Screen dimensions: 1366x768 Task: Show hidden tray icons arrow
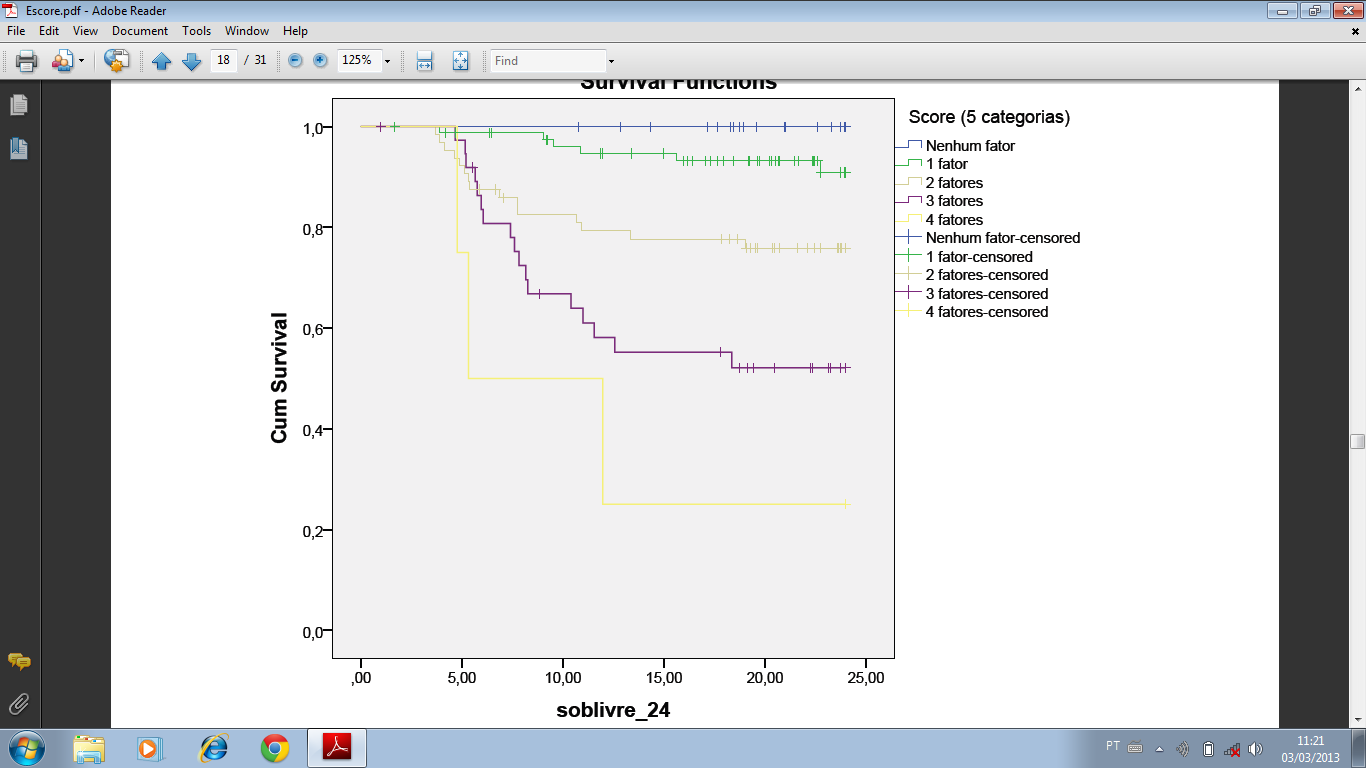click(1160, 748)
